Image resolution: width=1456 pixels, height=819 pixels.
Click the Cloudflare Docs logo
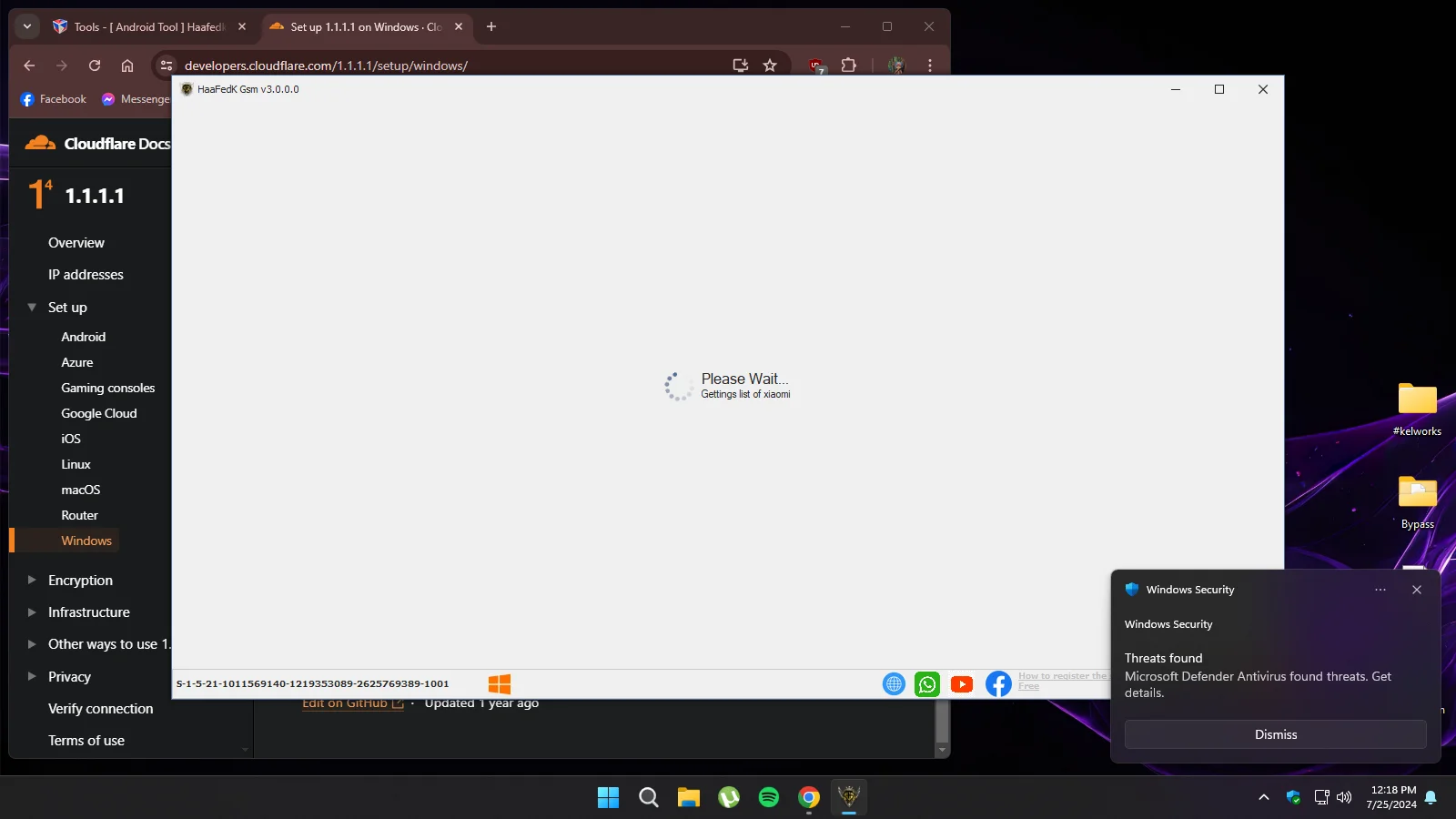click(97, 143)
